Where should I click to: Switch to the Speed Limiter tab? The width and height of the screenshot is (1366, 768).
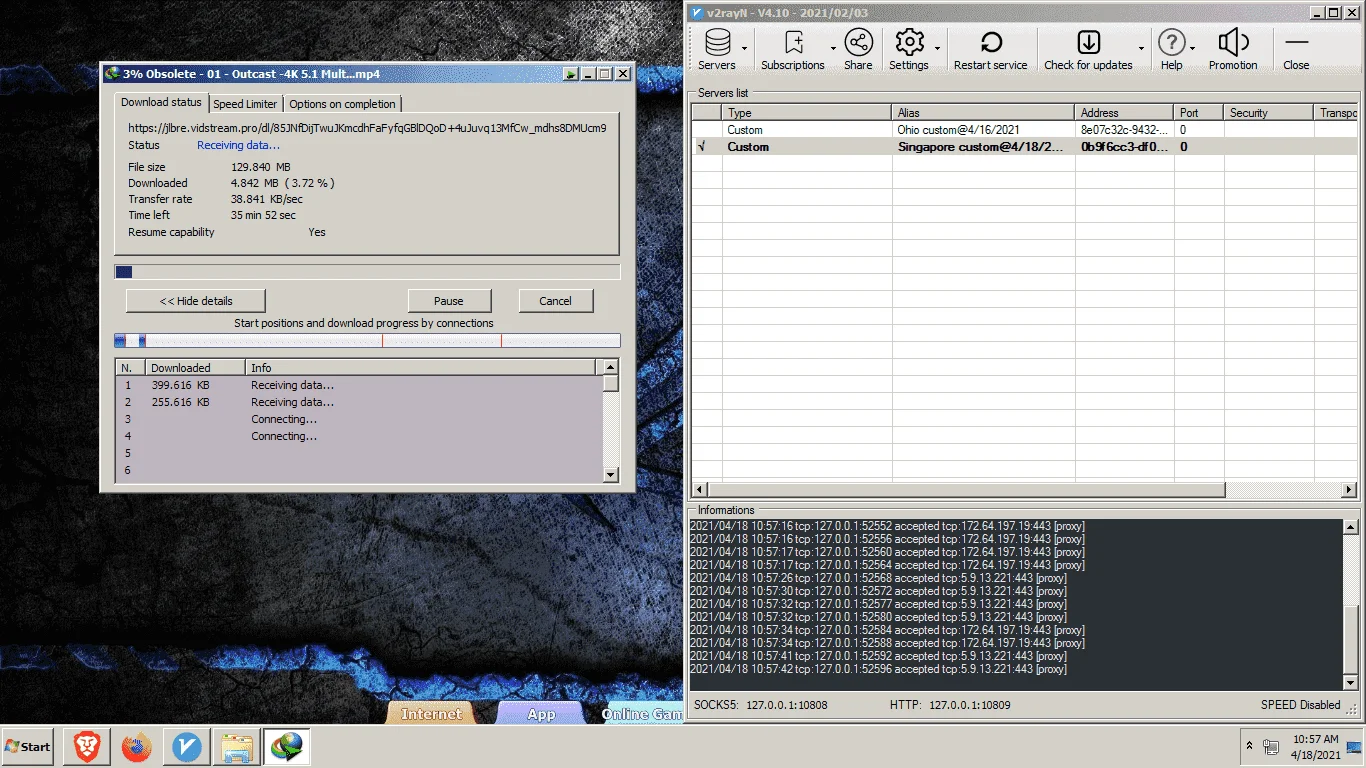tap(245, 104)
